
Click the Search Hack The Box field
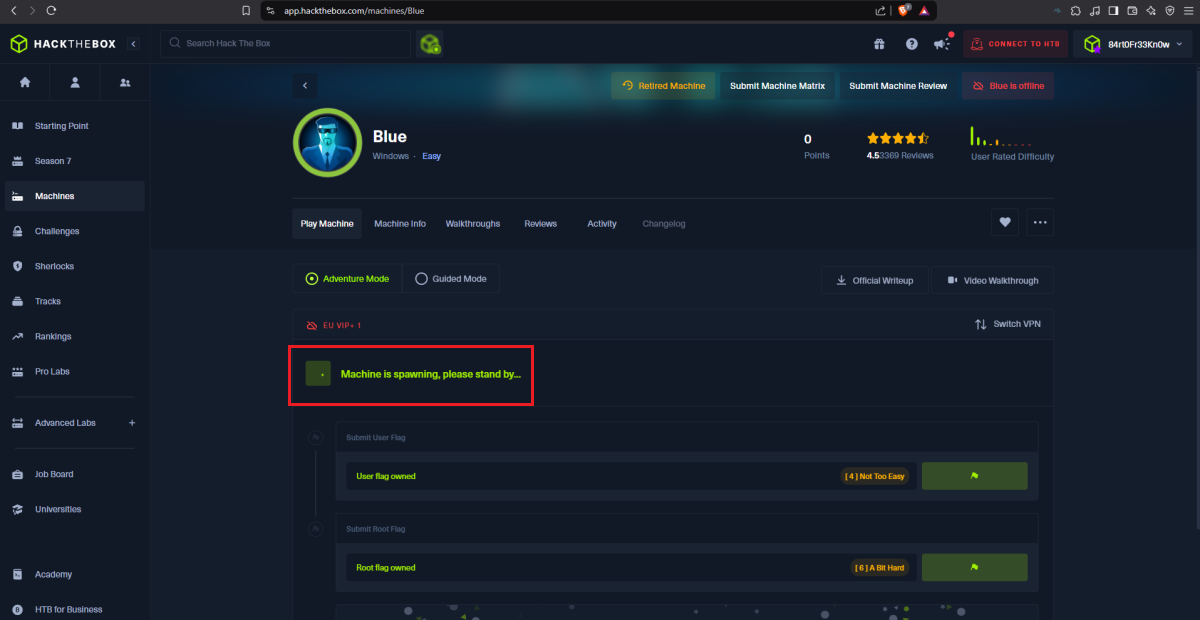(x=286, y=44)
